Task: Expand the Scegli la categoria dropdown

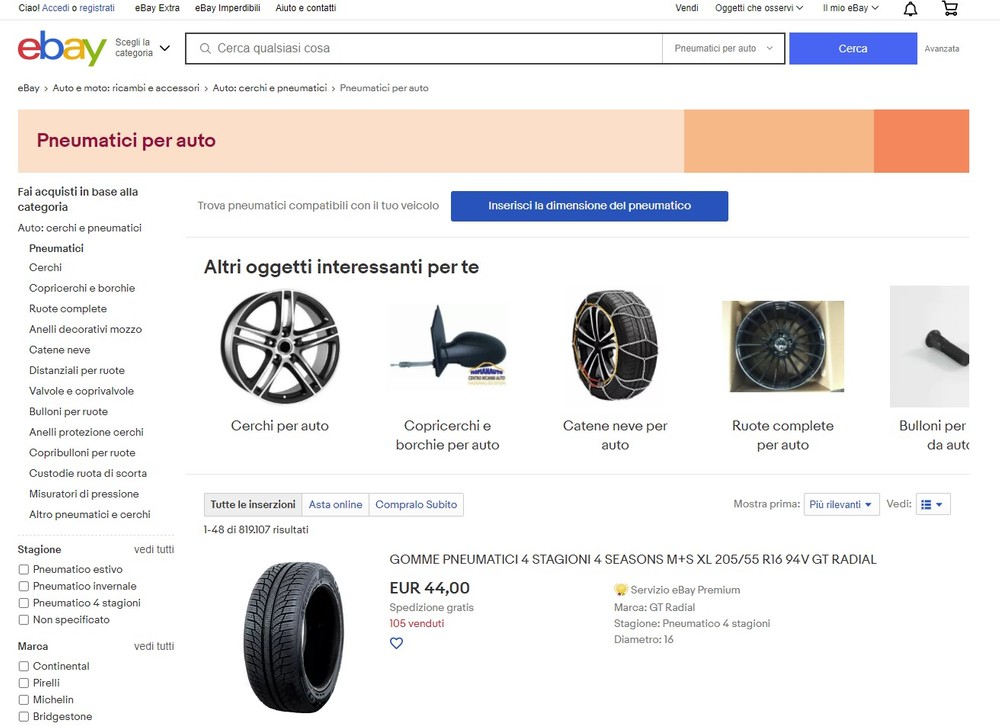Action: click(142, 48)
